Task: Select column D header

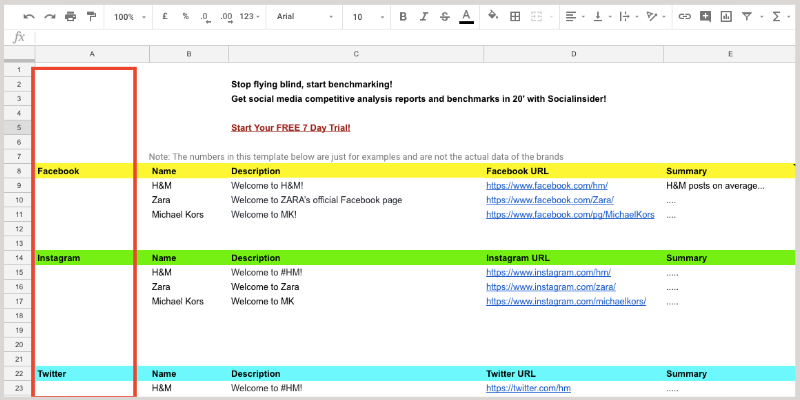Action: coord(573,54)
